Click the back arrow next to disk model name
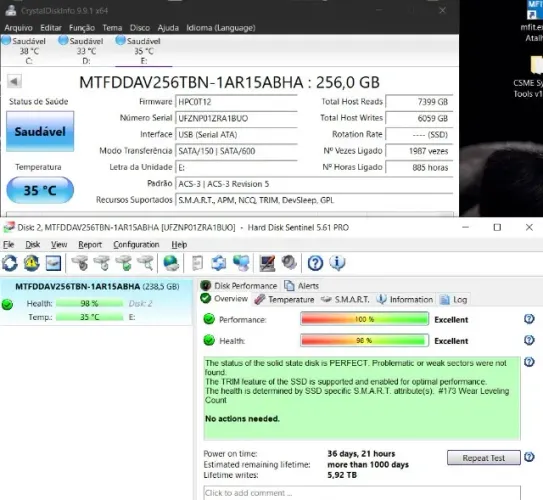 [x=14, y=82]
